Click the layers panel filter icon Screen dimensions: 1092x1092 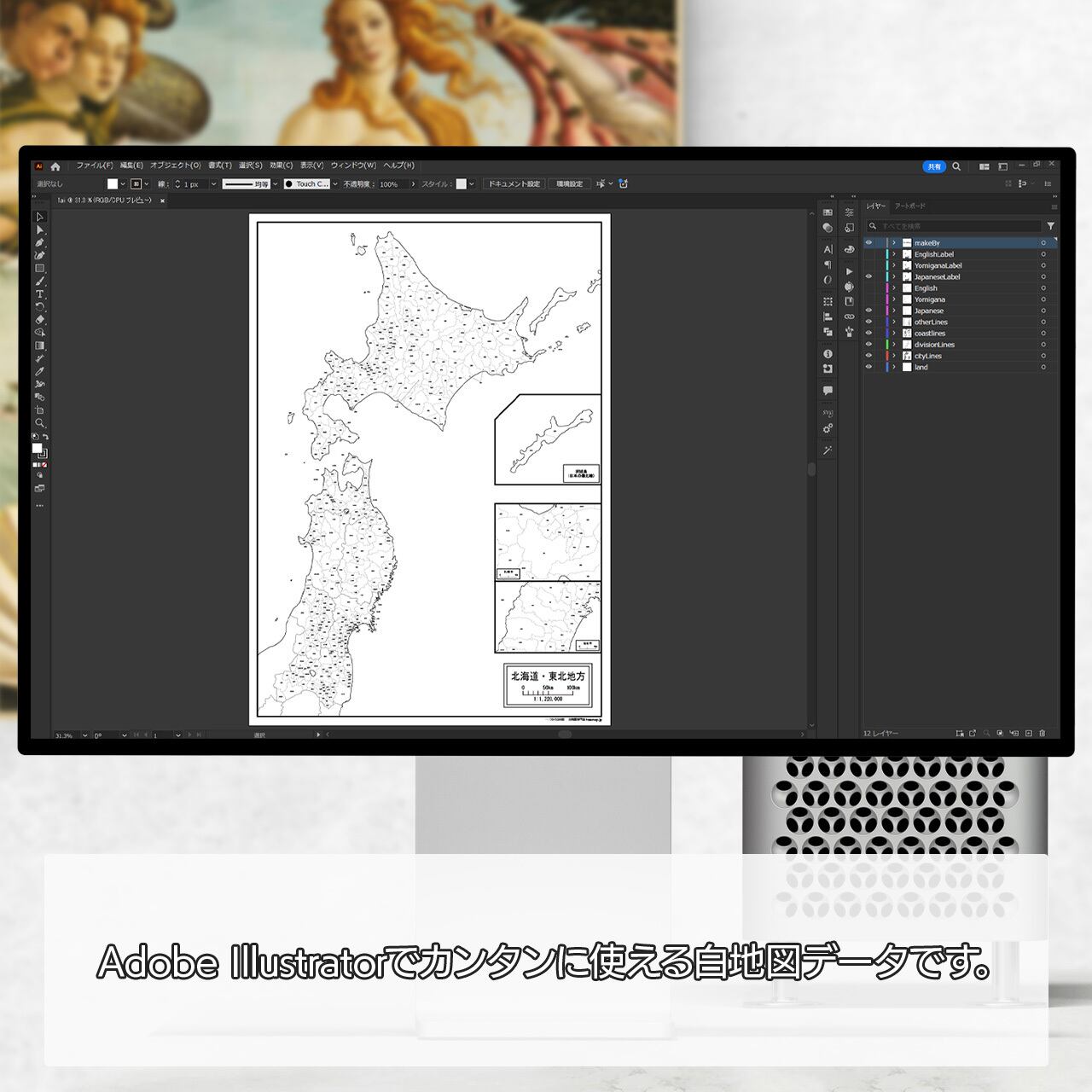(1050, 226)
